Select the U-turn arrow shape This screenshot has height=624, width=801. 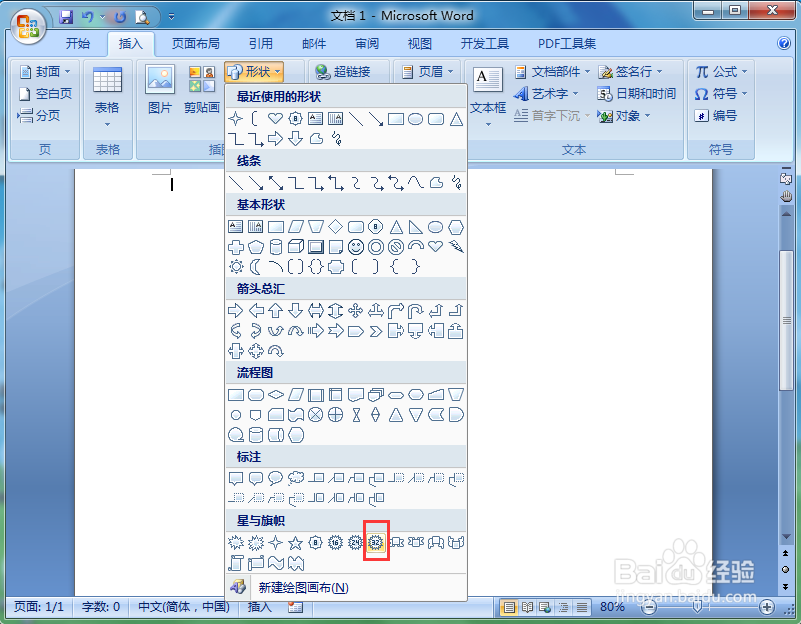(x=416, y=310)
